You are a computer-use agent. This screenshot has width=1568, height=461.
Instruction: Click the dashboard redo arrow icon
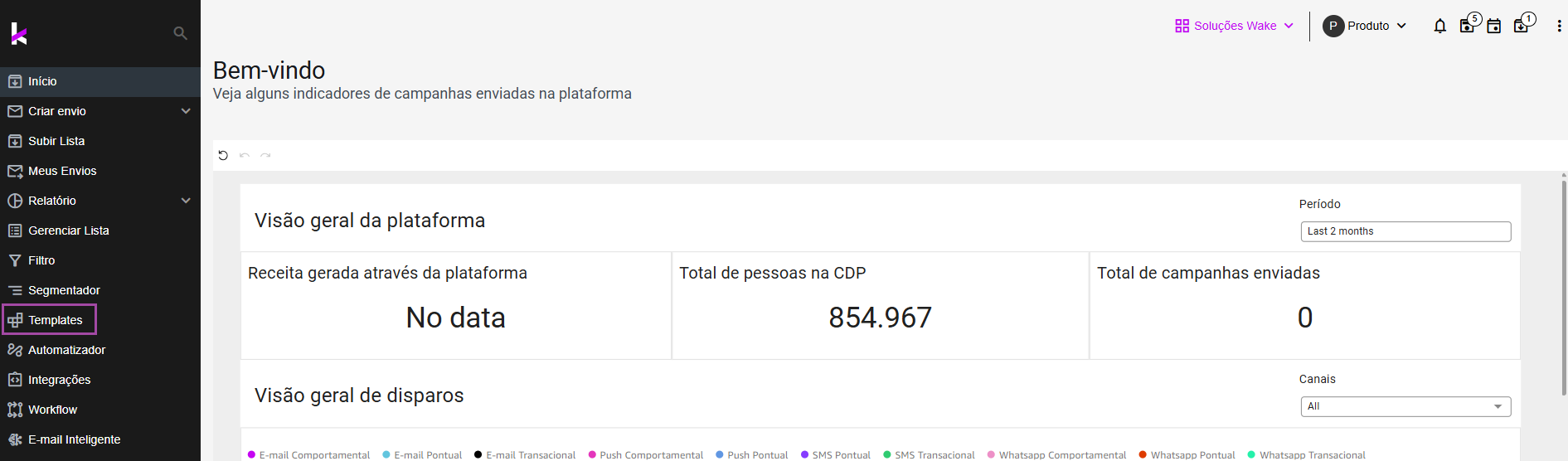pyautogui.click(x=265, y=155)
